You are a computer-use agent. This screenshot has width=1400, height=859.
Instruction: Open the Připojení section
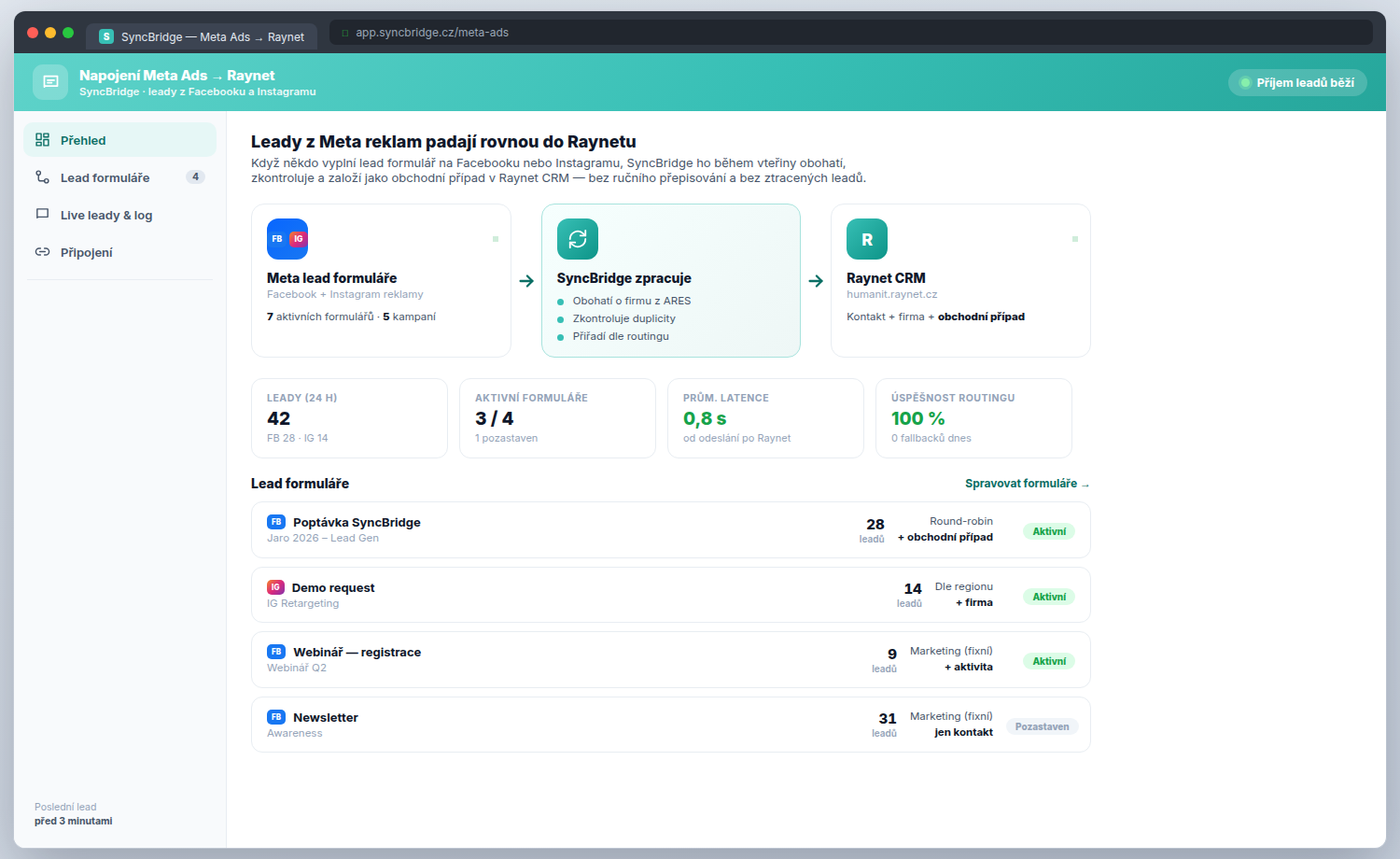119,252
